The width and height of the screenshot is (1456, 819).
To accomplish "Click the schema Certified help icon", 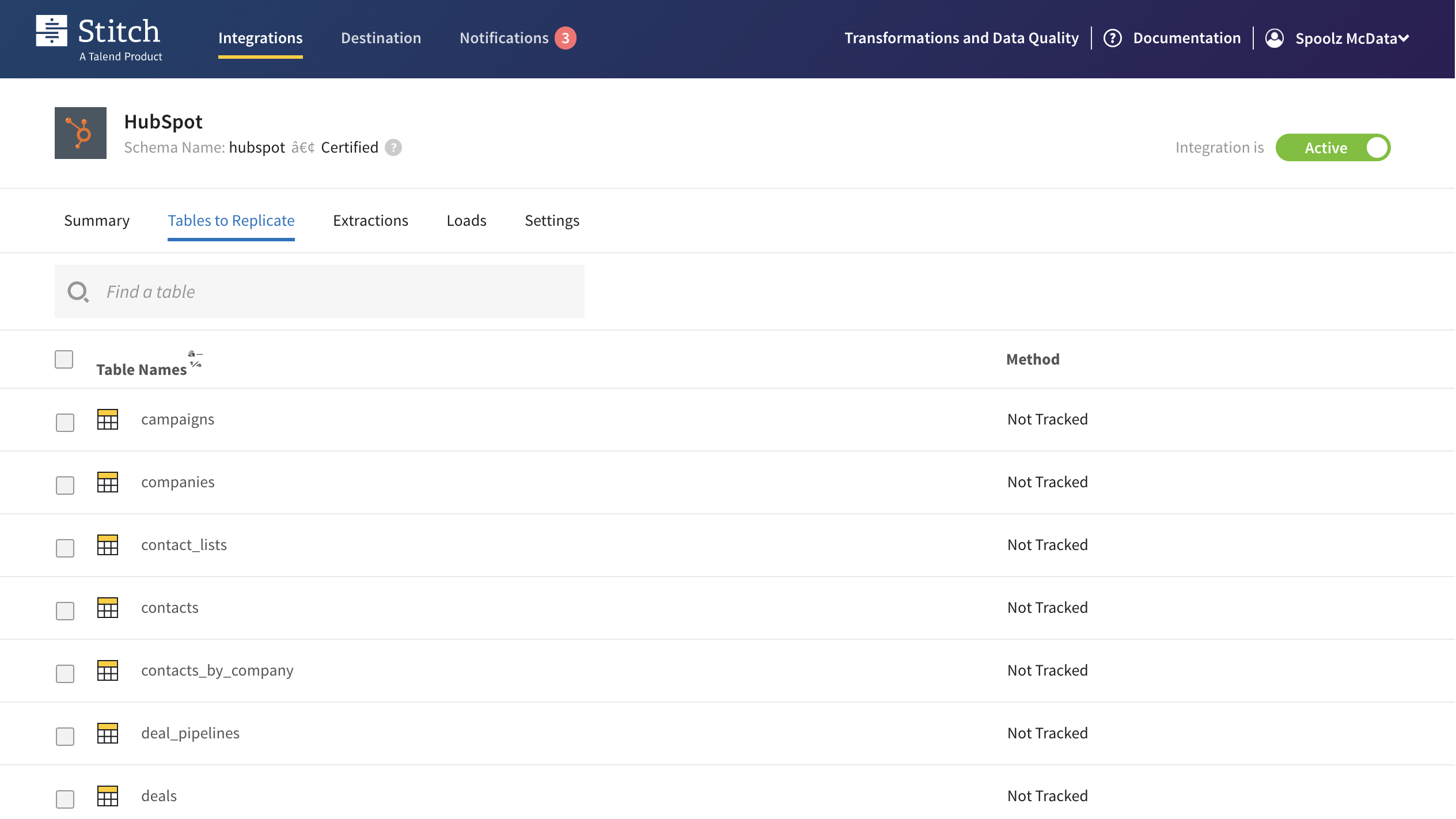I will 393,147.
